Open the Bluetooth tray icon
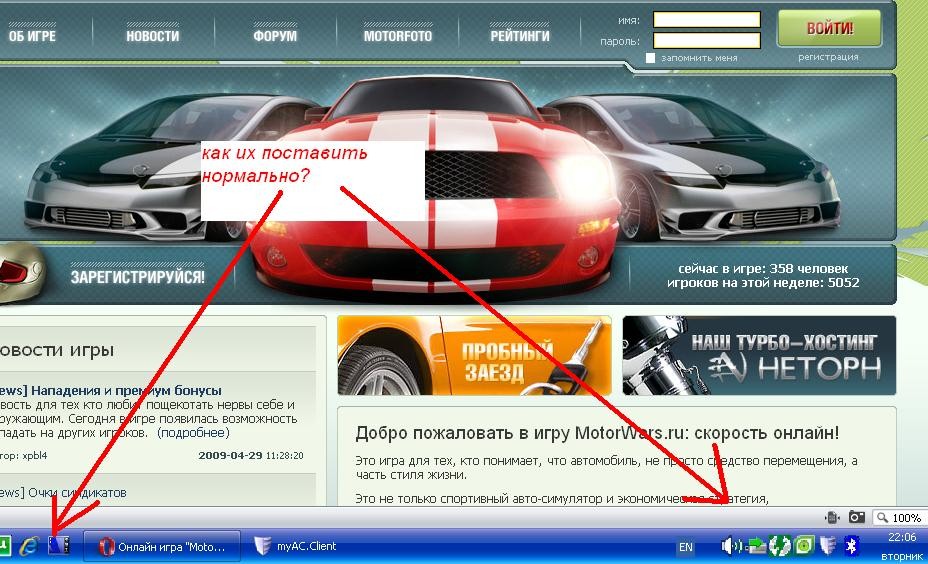The height and width of the screenshot is (564, 928). [851, 546]
